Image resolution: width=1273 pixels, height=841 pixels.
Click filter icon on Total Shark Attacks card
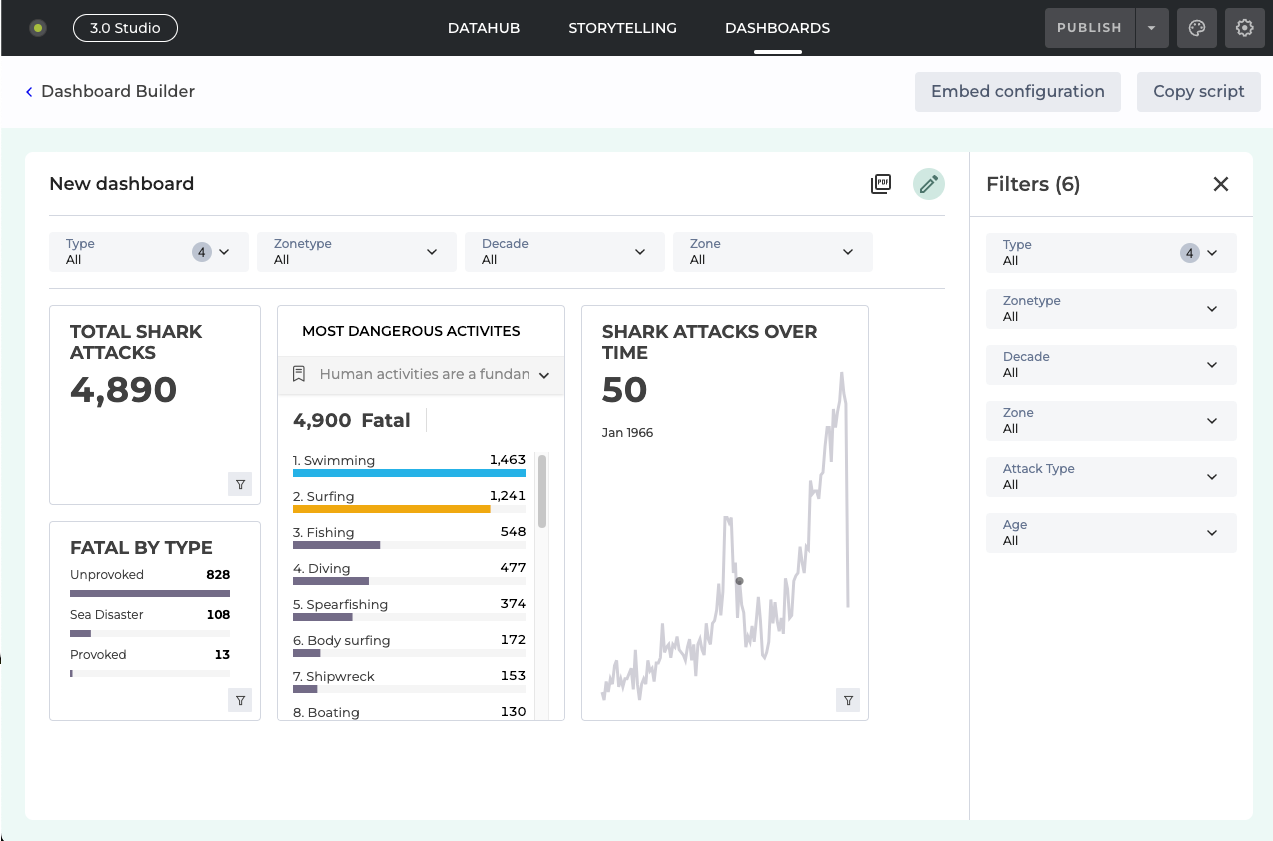pos(240,484)
